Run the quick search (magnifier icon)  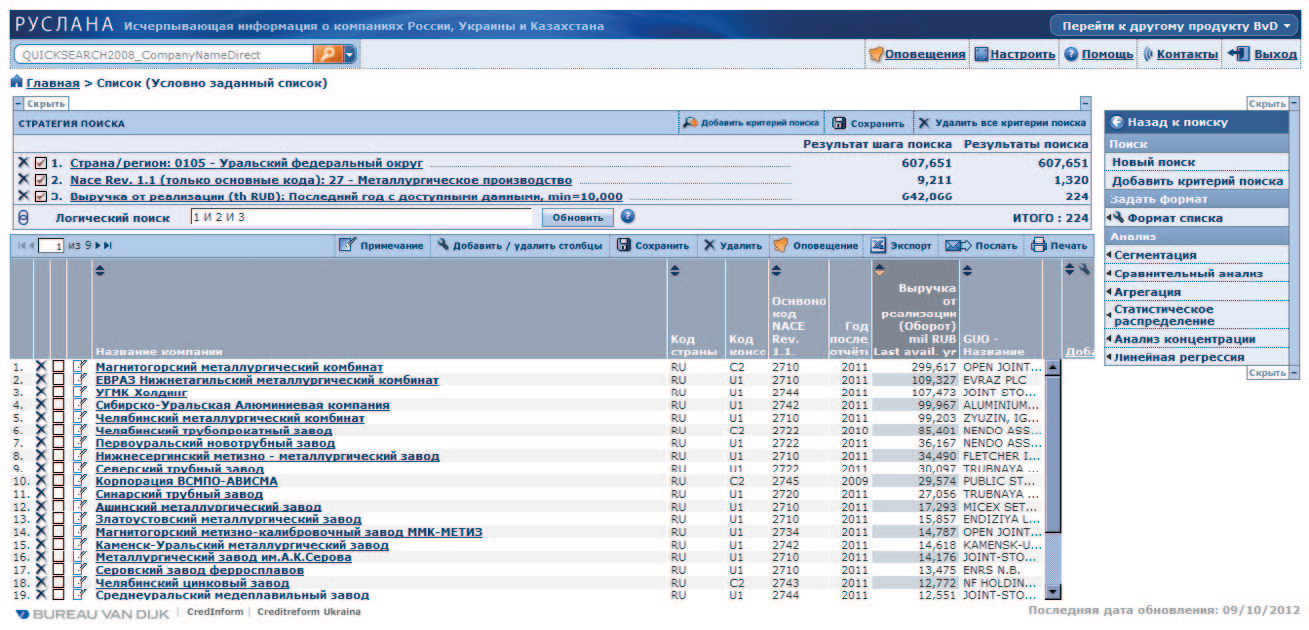(x=327, y=55)
